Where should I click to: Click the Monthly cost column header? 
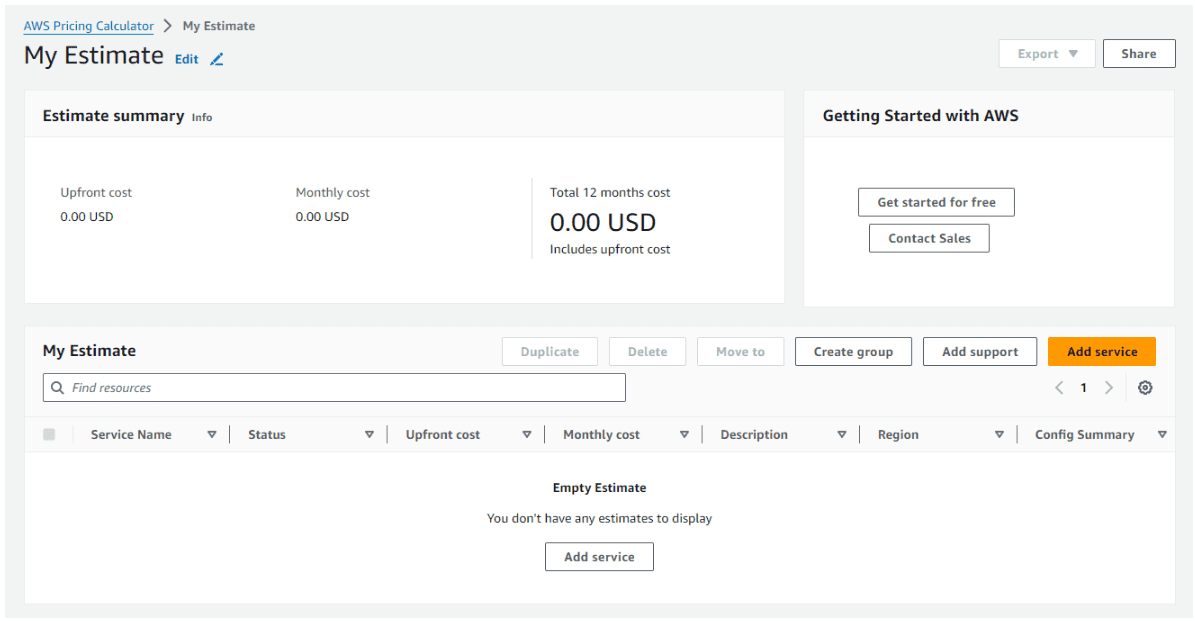(601, 434)
